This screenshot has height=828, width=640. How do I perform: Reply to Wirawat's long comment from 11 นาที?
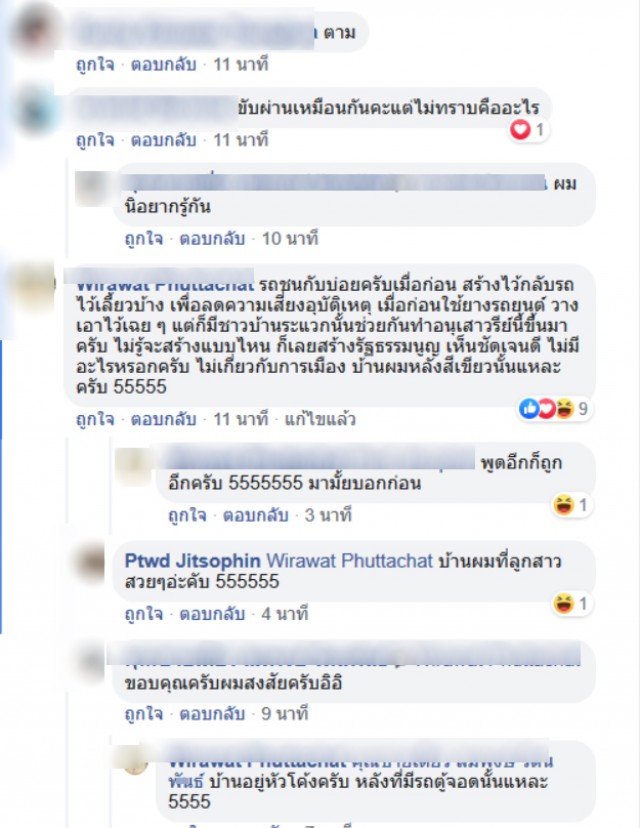click(x=164, y=419)
